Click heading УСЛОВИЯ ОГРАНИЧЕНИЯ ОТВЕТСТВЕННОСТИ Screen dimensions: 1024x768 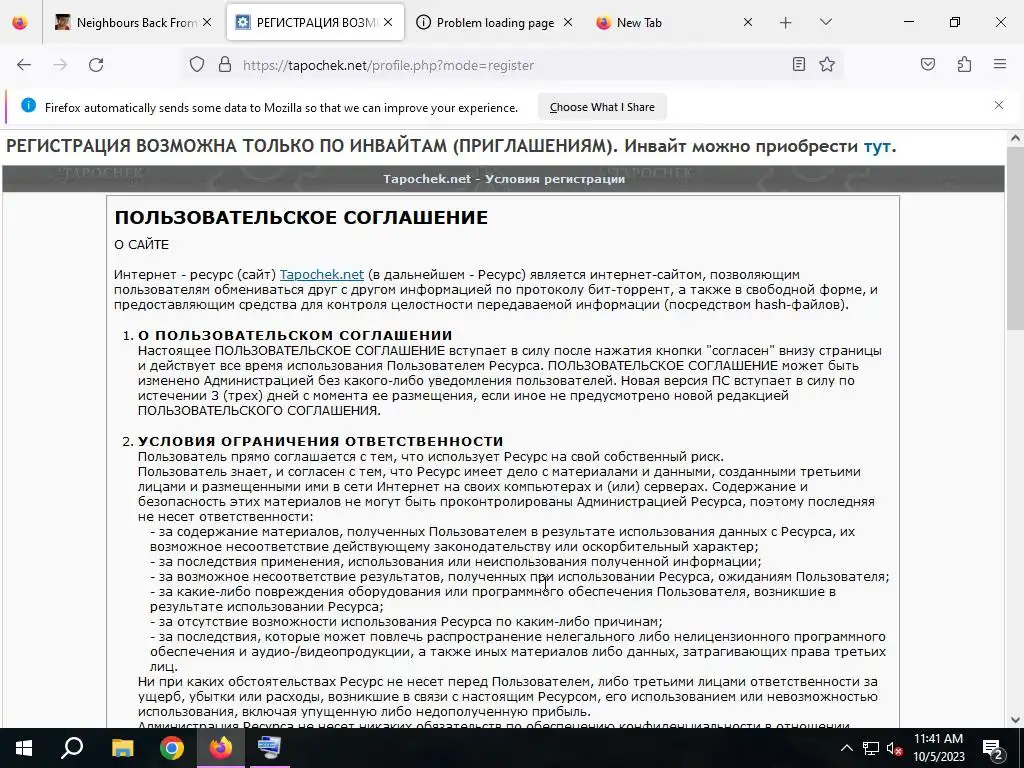click(321, 441)
